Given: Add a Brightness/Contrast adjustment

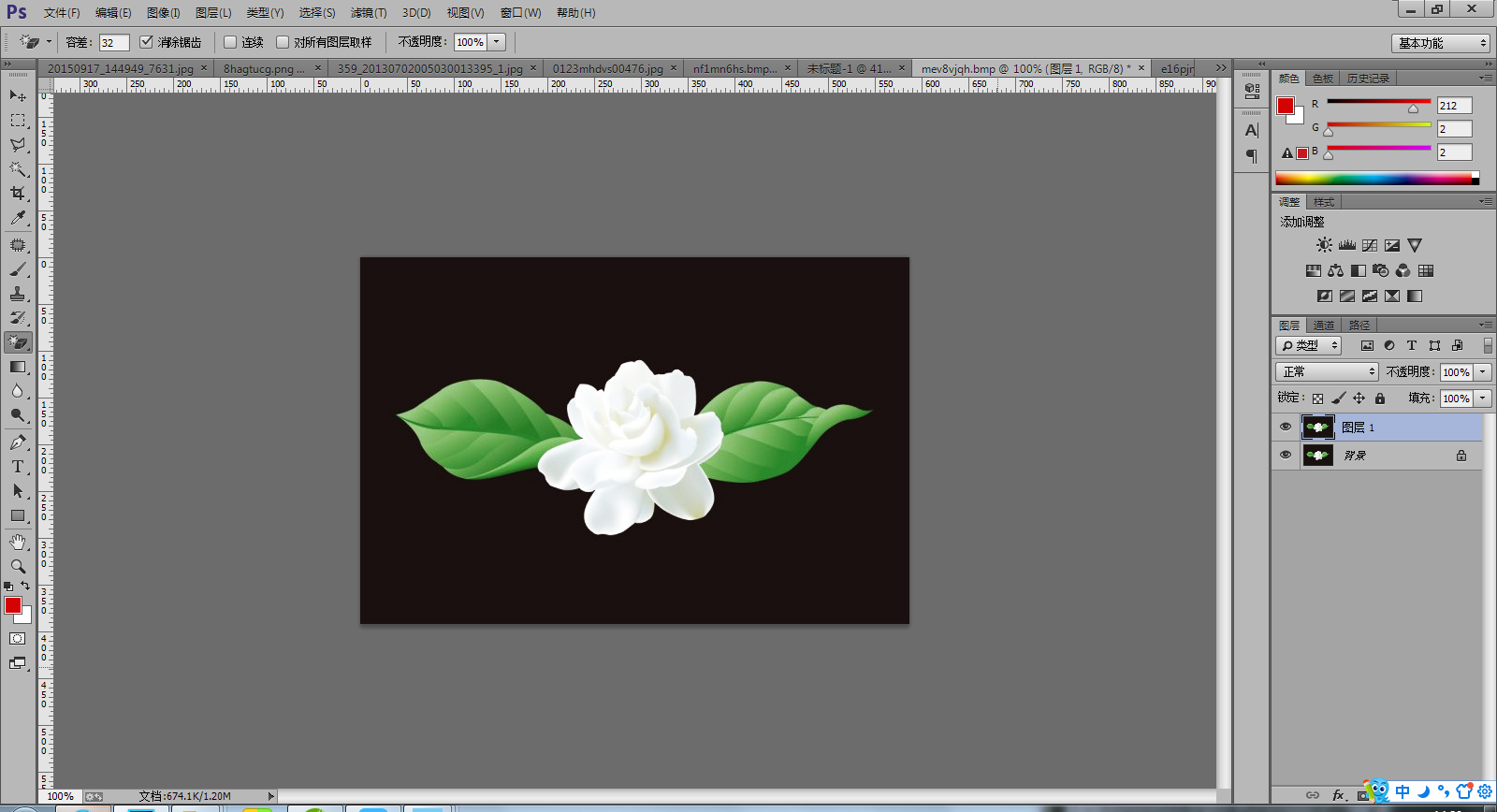Looking at the screenshot, I should pyautogui.click(x=1324, y=245).
